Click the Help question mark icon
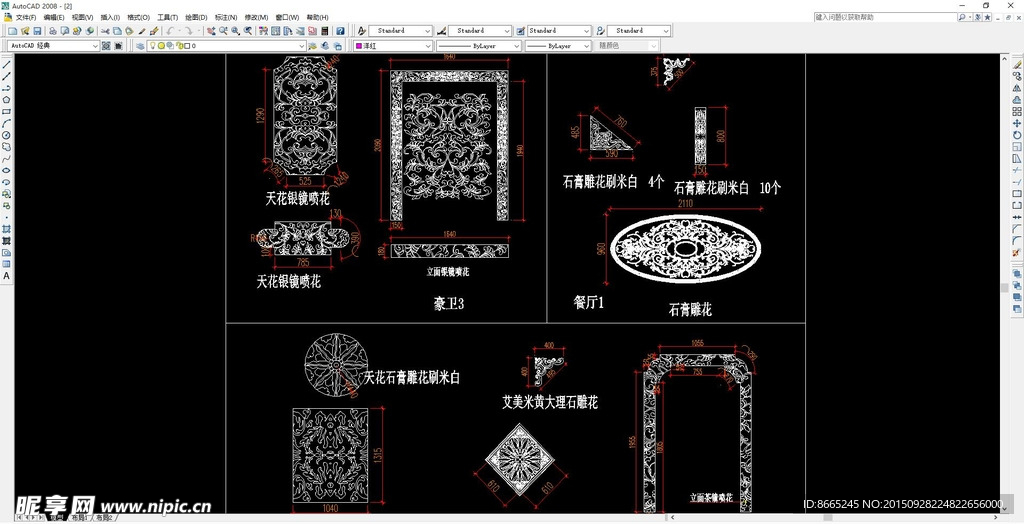 340,31
